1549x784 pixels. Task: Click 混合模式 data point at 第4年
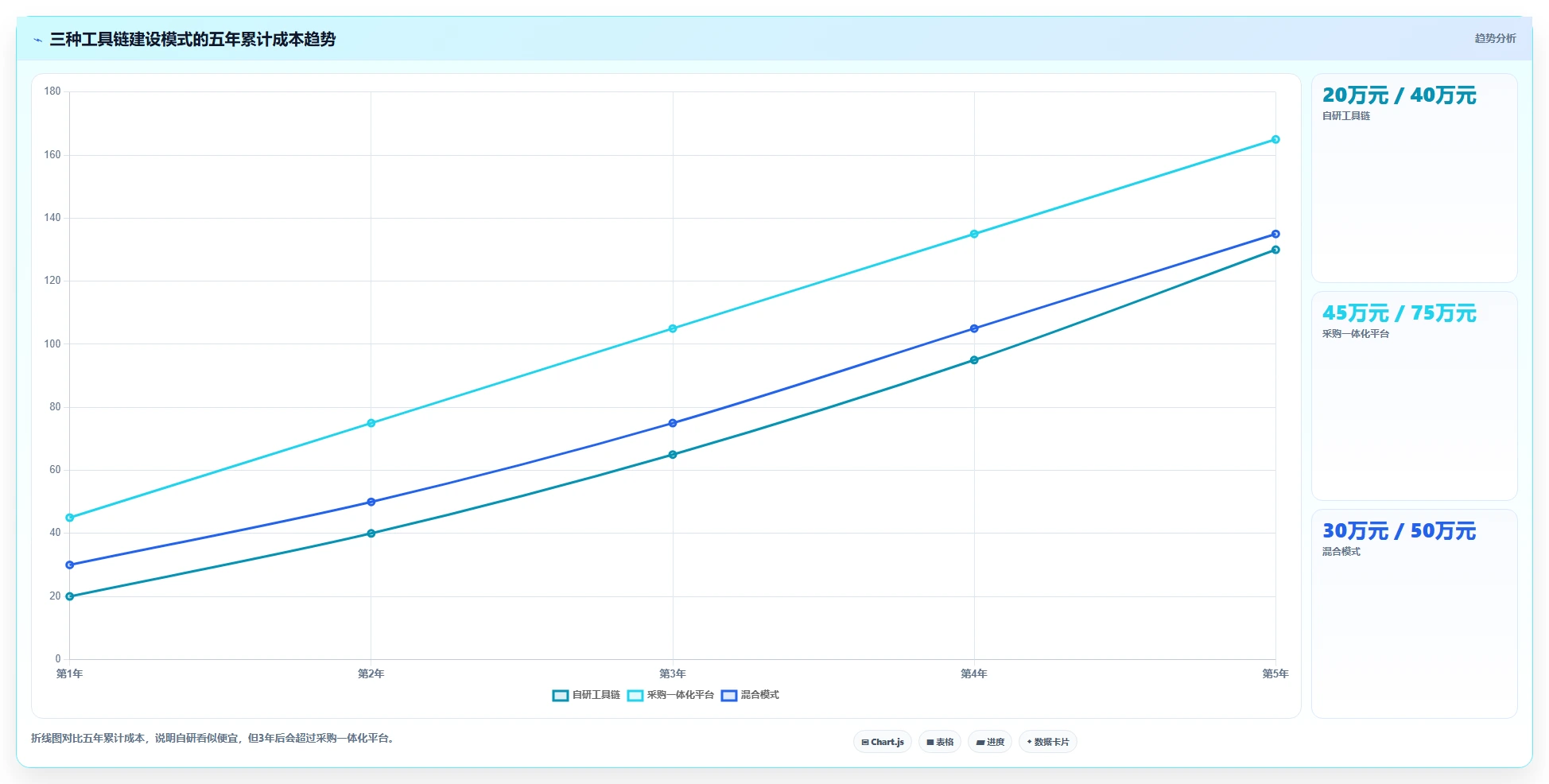click(x=974, y=328)
